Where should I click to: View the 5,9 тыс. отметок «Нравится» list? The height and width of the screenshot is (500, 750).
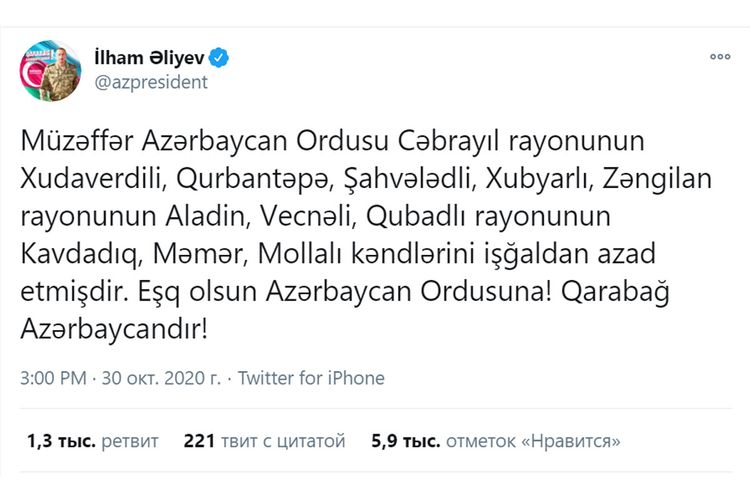[495, 440]
